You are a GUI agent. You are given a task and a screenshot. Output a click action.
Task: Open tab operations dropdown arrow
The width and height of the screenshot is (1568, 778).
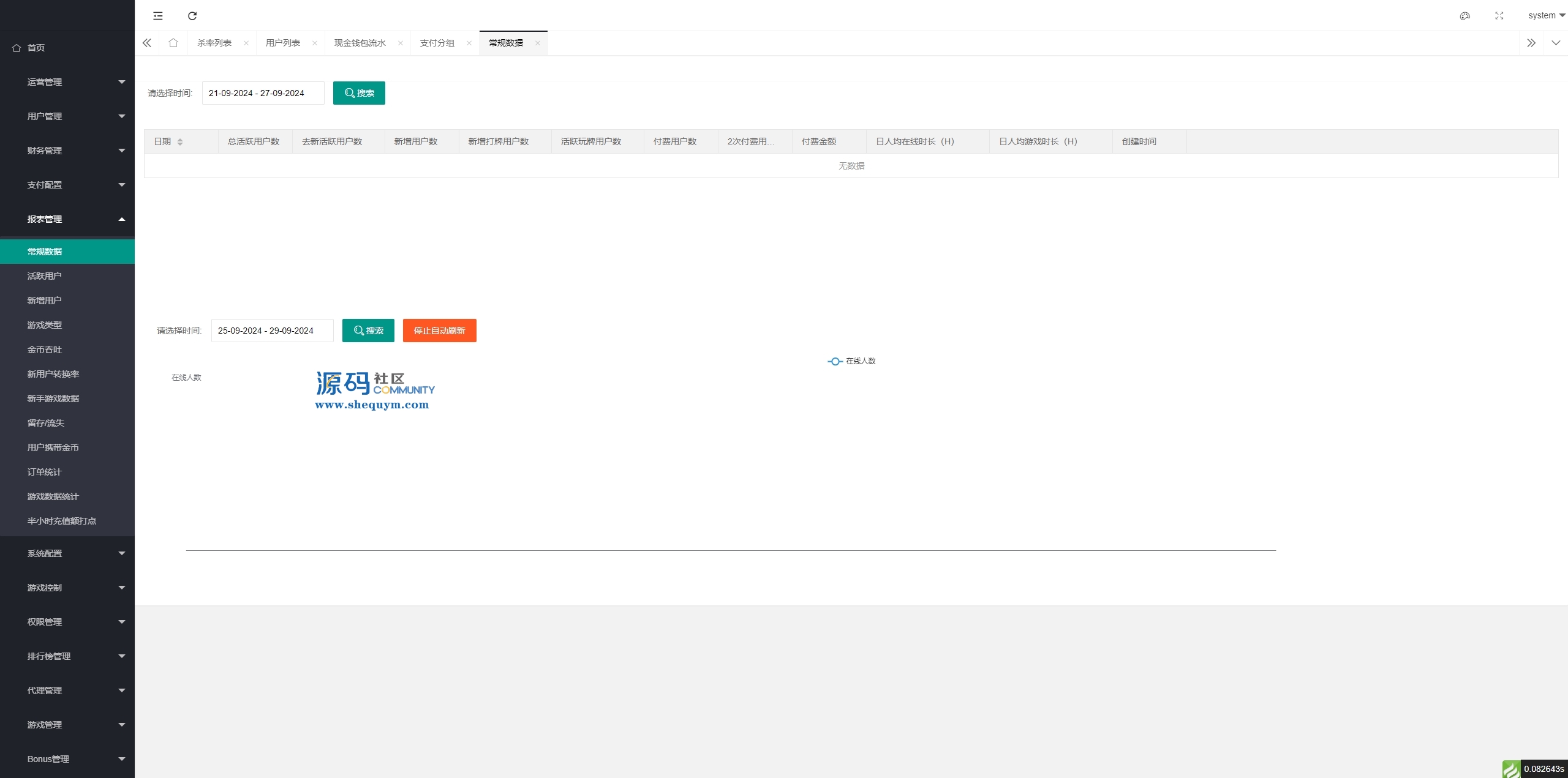(1556, 43)
